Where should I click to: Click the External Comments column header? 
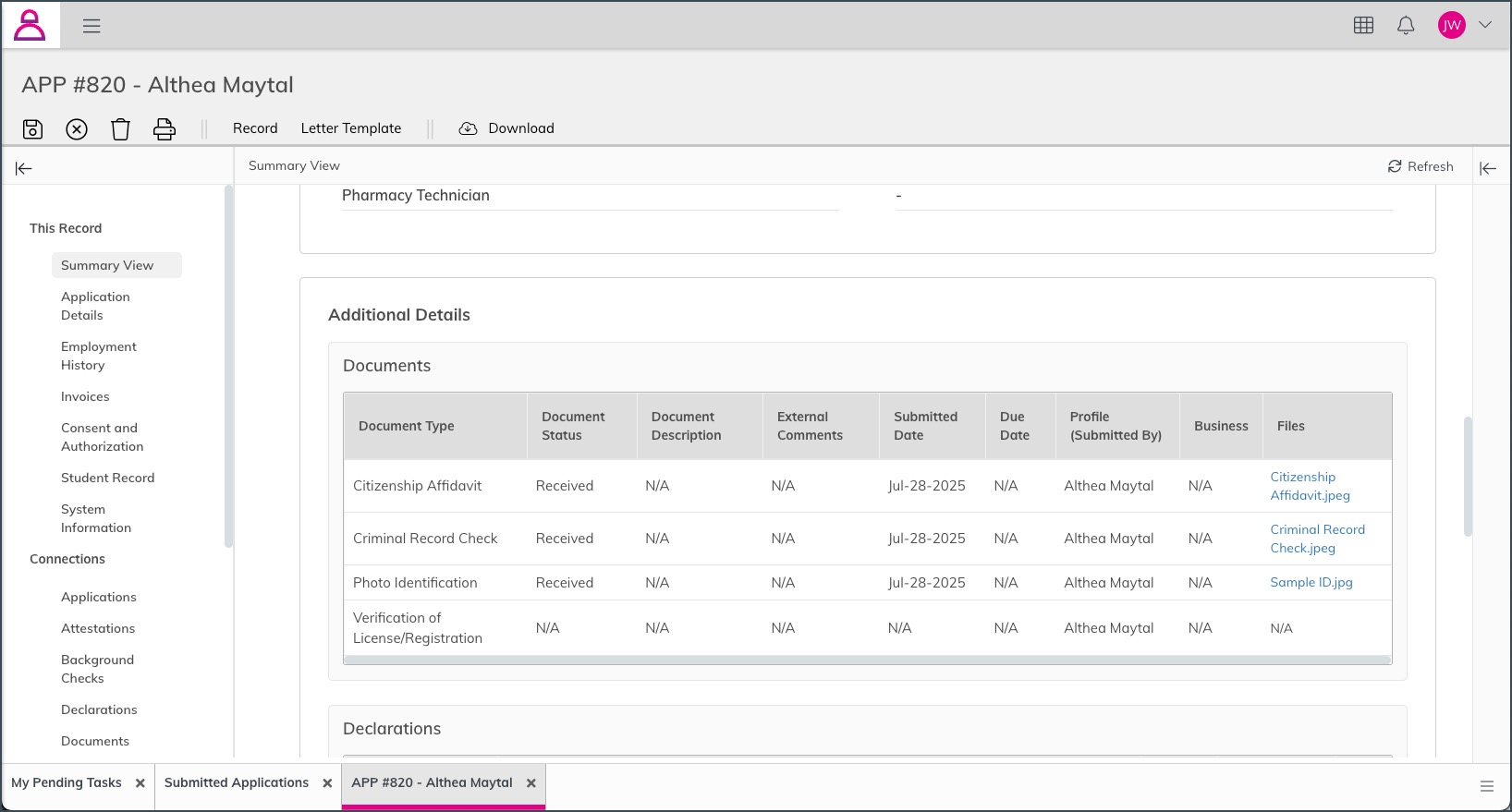[821, 426]
